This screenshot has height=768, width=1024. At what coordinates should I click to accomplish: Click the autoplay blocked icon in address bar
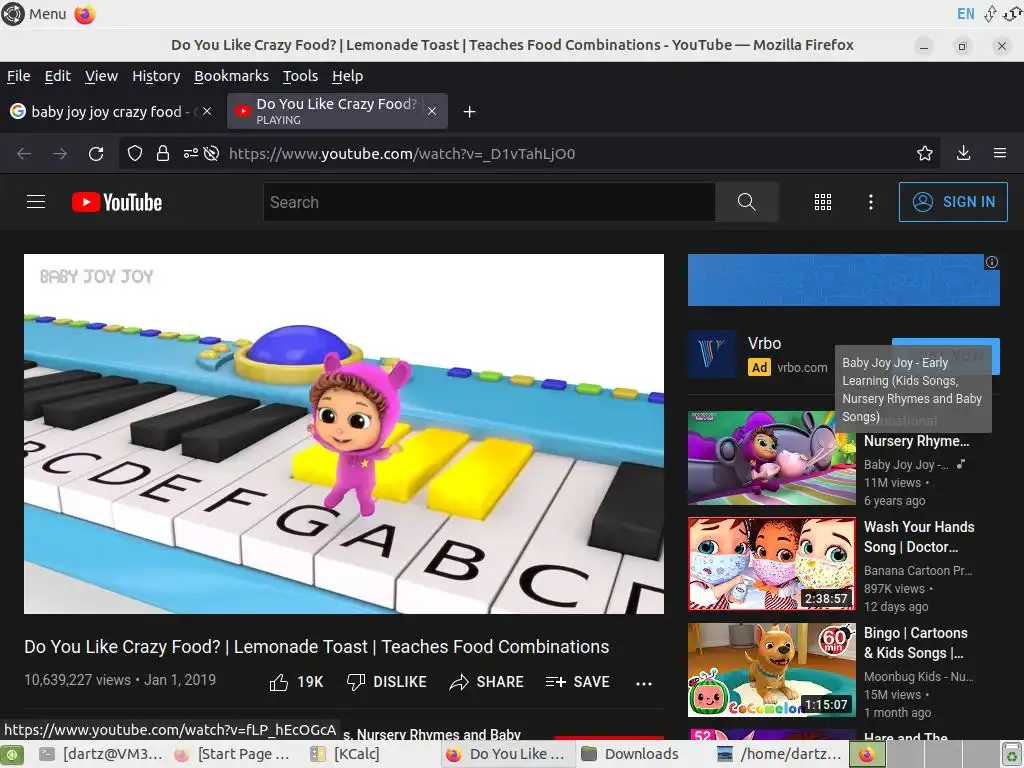tap(211, 153)
